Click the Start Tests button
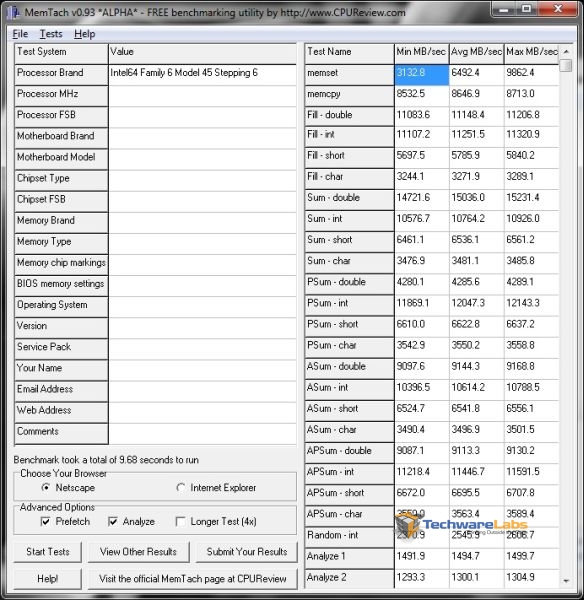The height and width of the screenshot is (600, 584). [x=47, y=552]
